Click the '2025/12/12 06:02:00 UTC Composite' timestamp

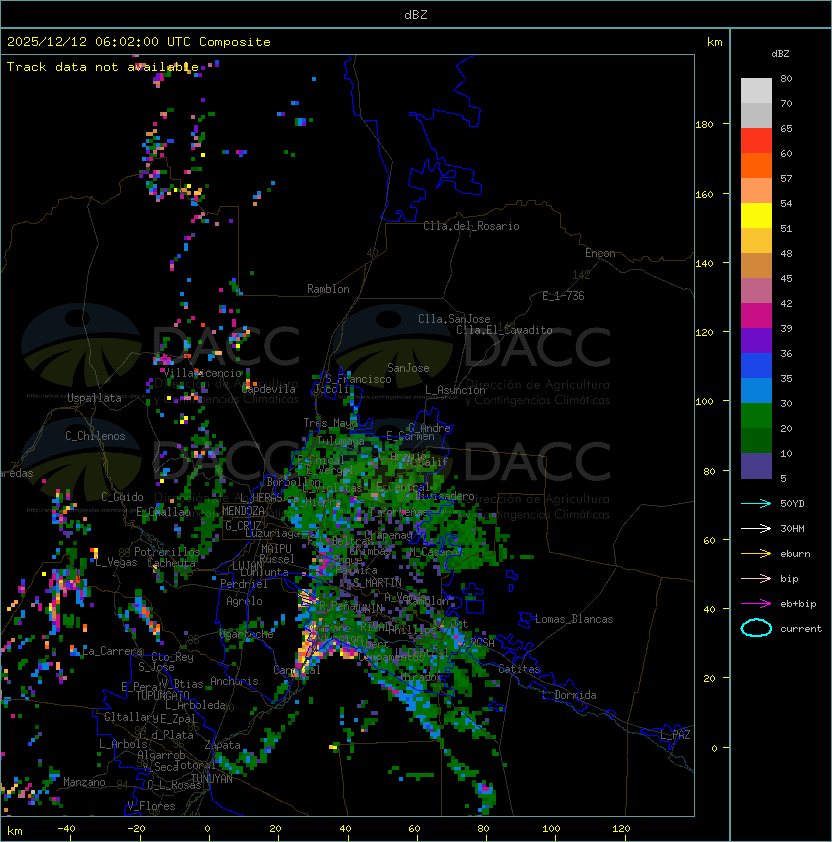pyautogui.click(x=139, y=42)
